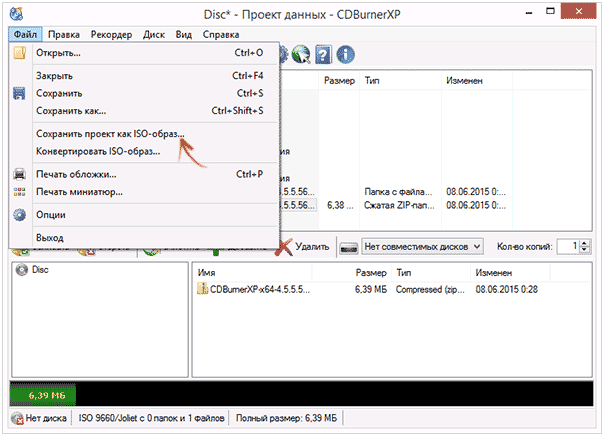Click the open folder icon beside Открыть

20,53
